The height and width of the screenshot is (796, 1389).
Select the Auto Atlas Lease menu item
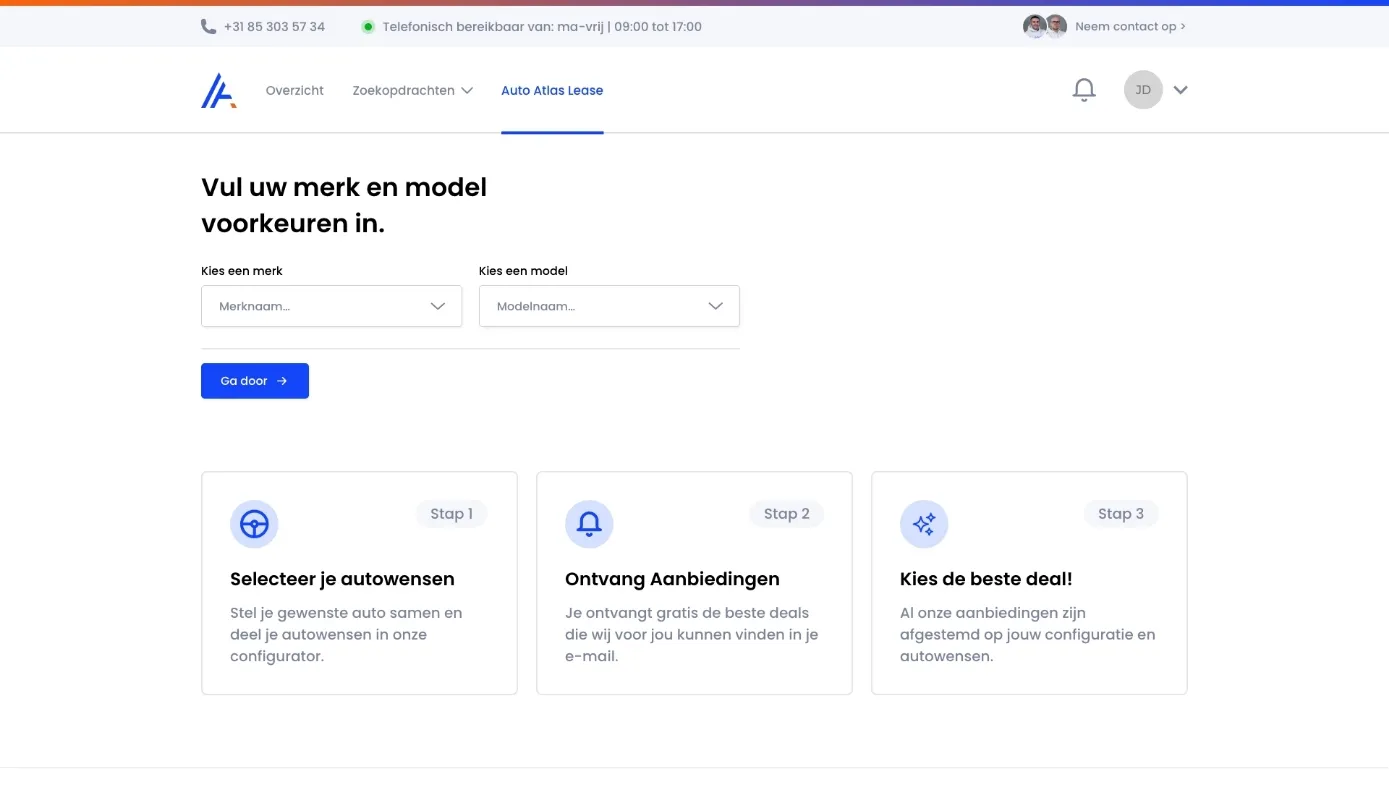(x=552, y=90)
